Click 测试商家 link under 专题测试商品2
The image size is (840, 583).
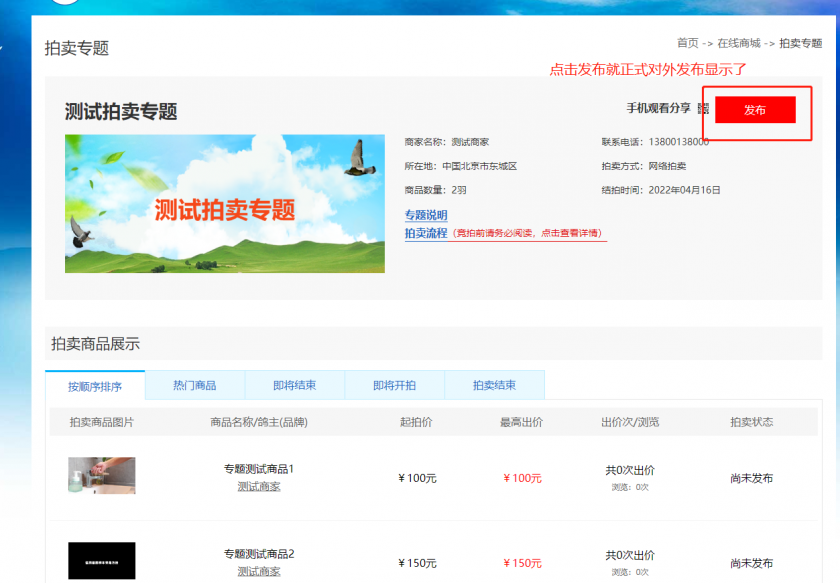(259, 571)
